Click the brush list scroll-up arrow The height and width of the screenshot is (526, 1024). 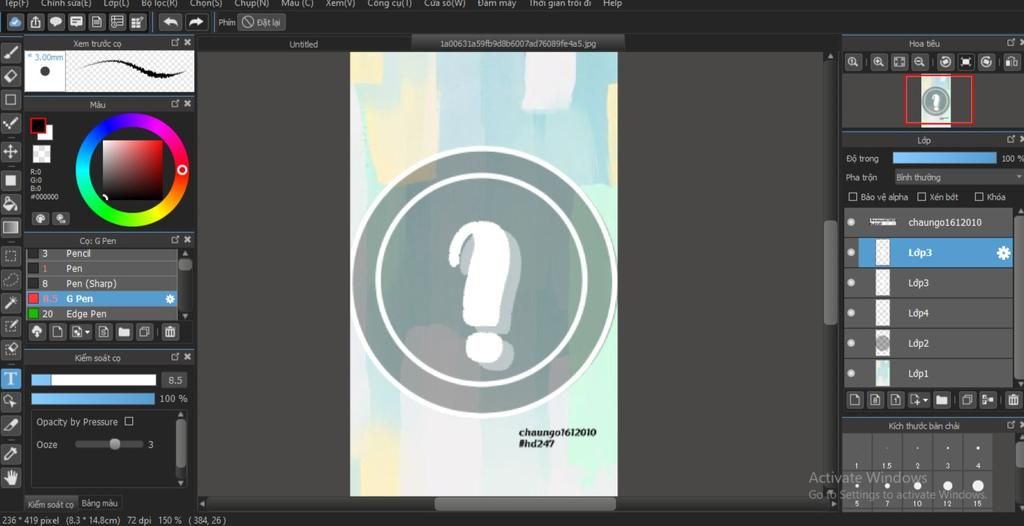[185, 253]
